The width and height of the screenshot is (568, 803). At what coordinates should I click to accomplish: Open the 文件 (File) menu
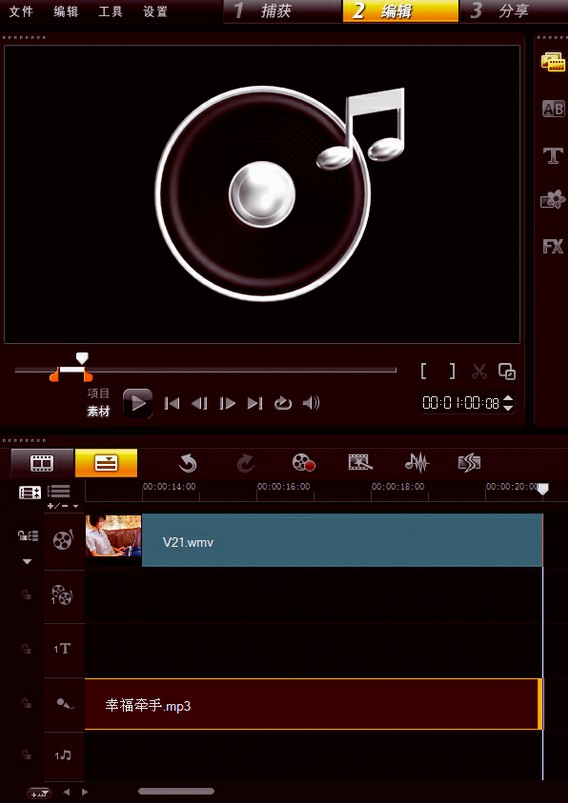coord(20,11)
